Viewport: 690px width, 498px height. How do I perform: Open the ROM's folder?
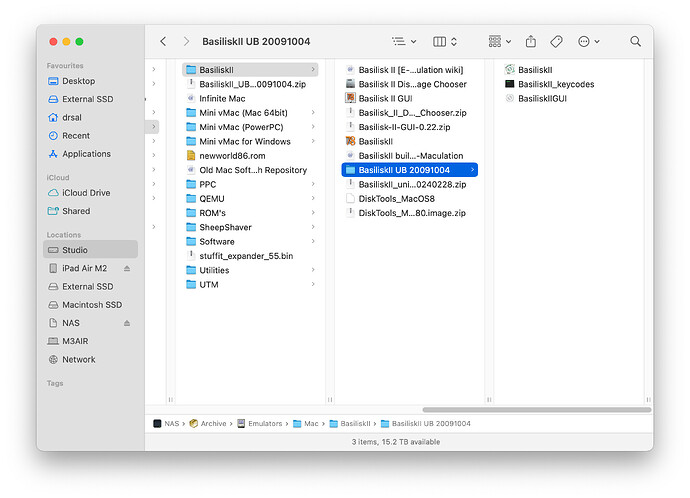click(250, 213)
